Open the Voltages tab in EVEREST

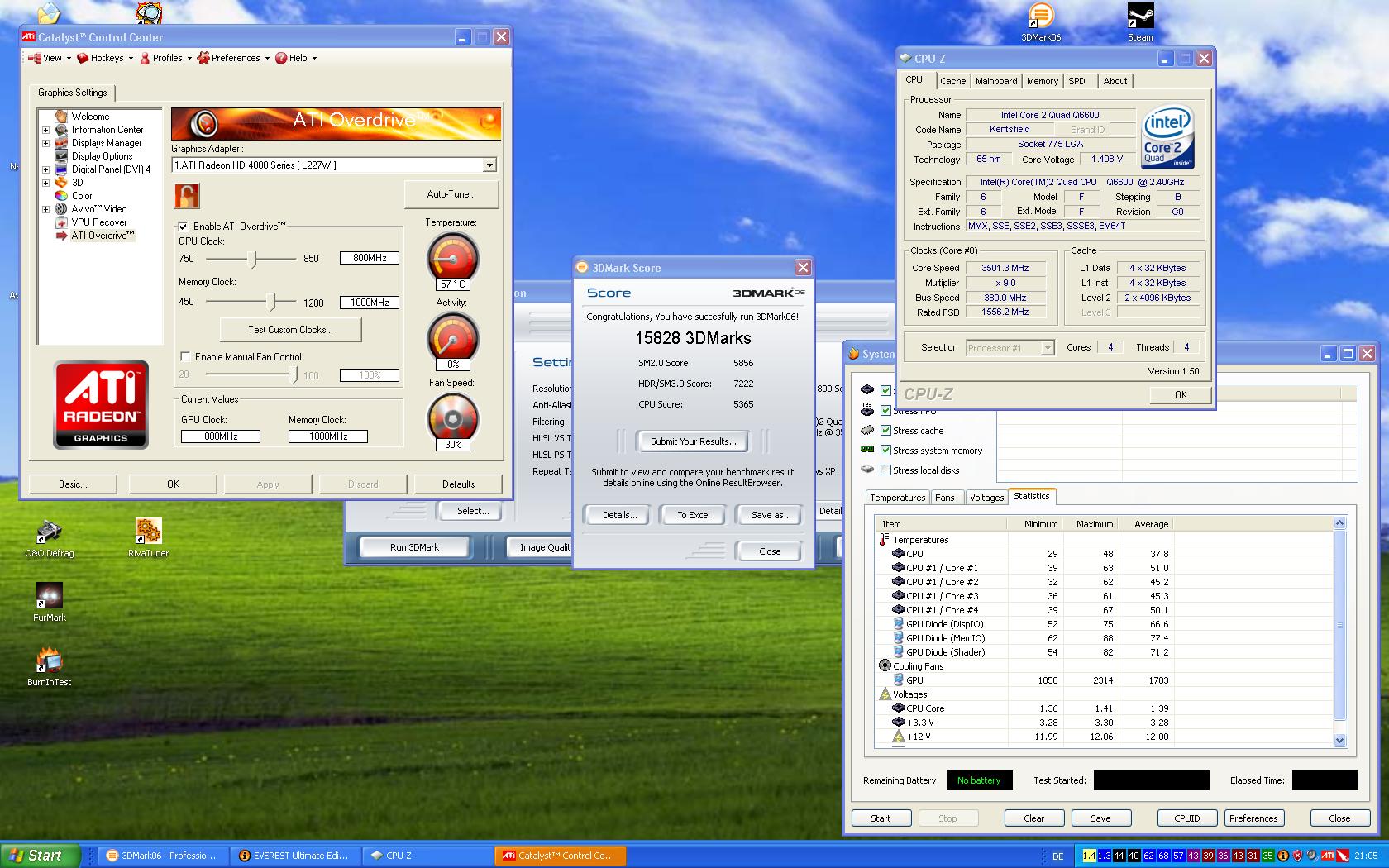pyautogui.click(x=986, y=498)
